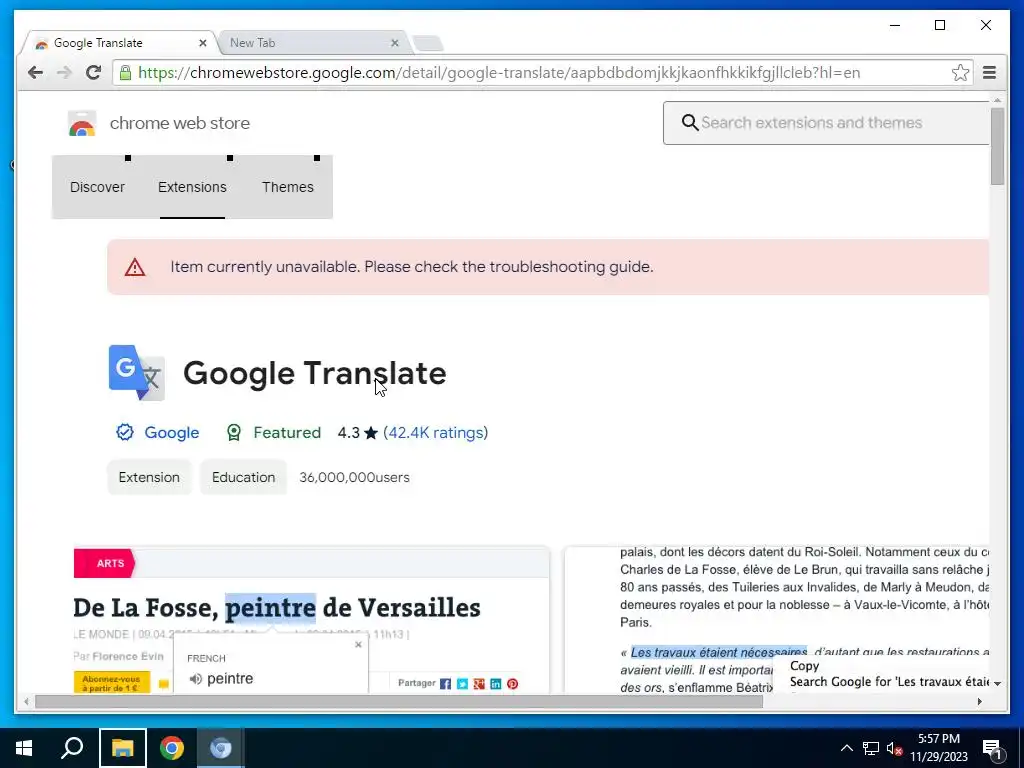The image size is (1024, 768).
Task: Click the Extension category chip
Action: tap(149, 477)
